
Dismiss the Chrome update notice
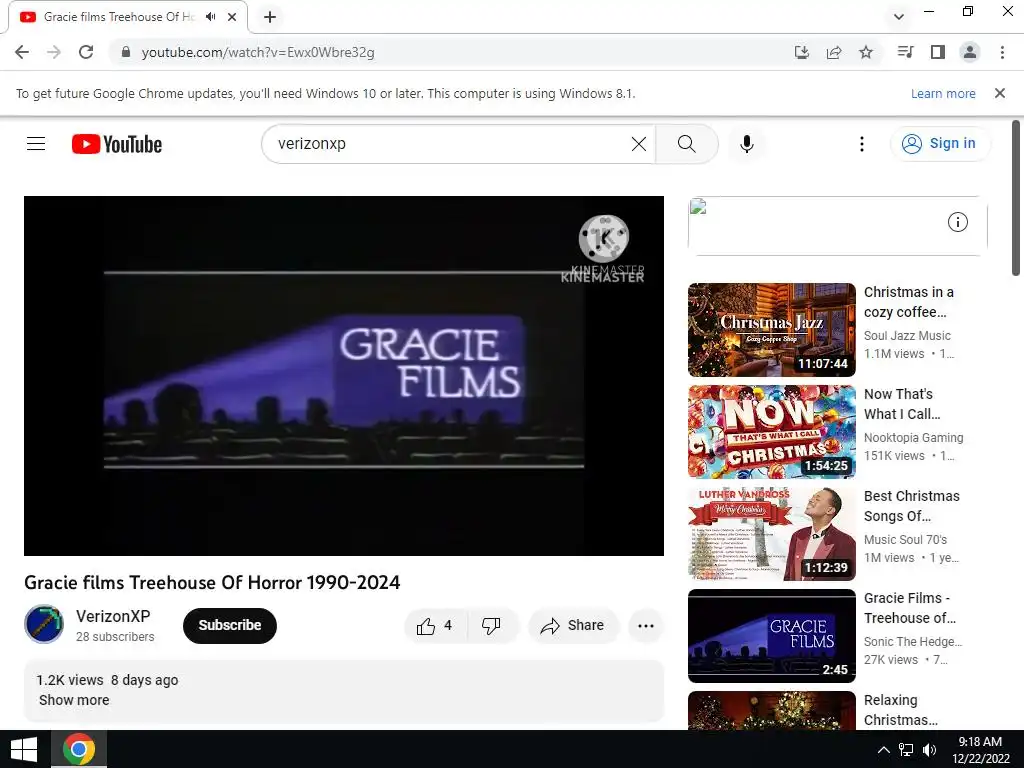[1000, 93]
